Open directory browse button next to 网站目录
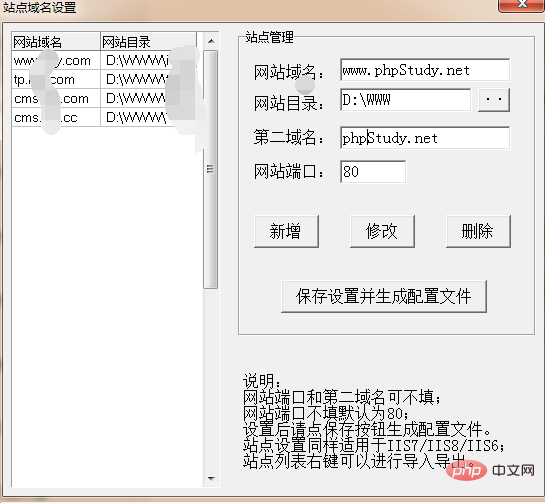This screenshot has width=545, height=503. [494, 100]
